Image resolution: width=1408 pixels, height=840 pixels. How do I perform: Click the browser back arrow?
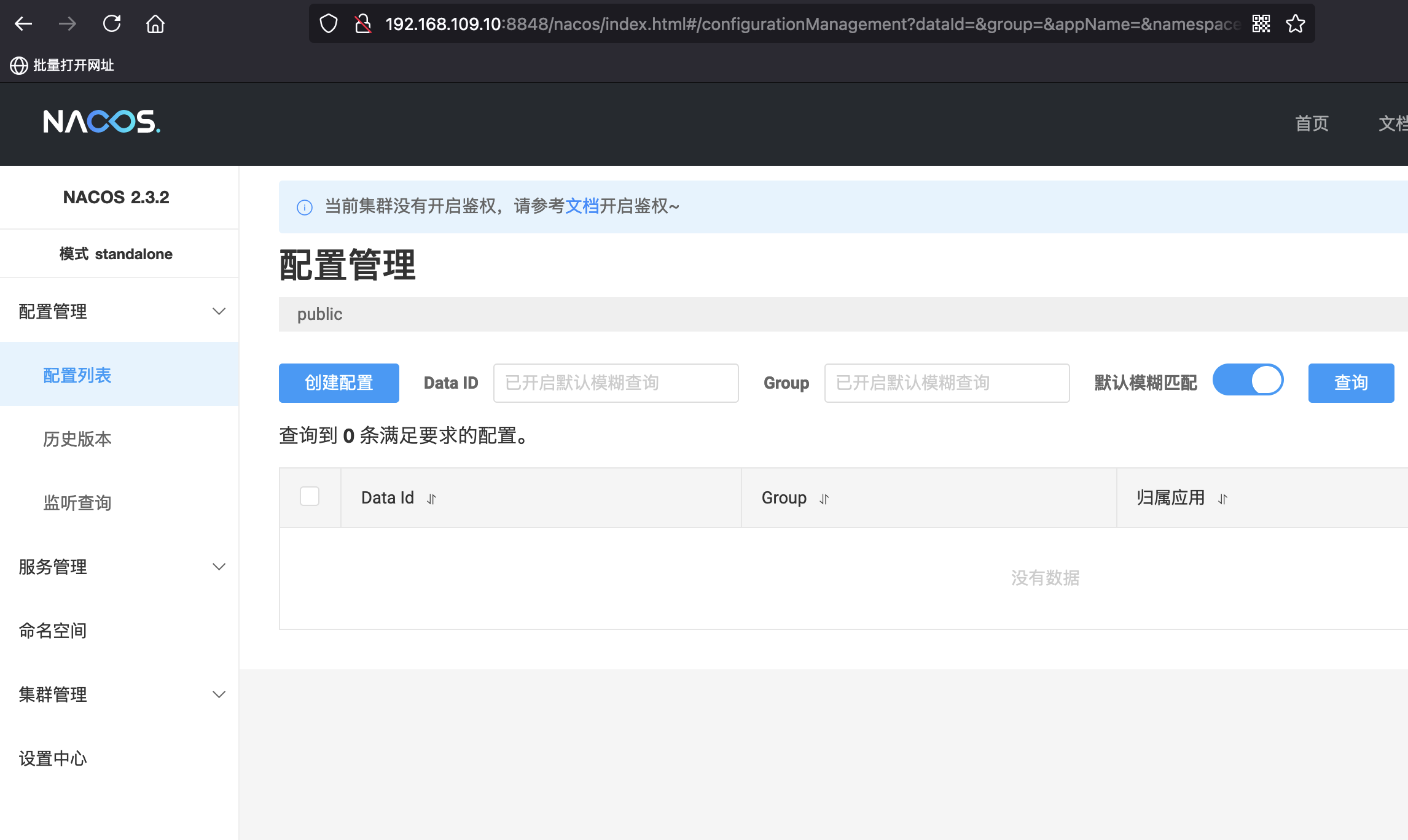23,24
